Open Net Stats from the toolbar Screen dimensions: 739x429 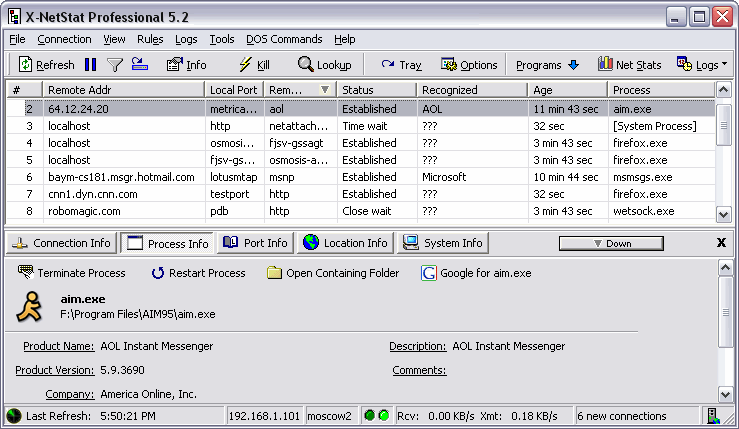[629, 65]
